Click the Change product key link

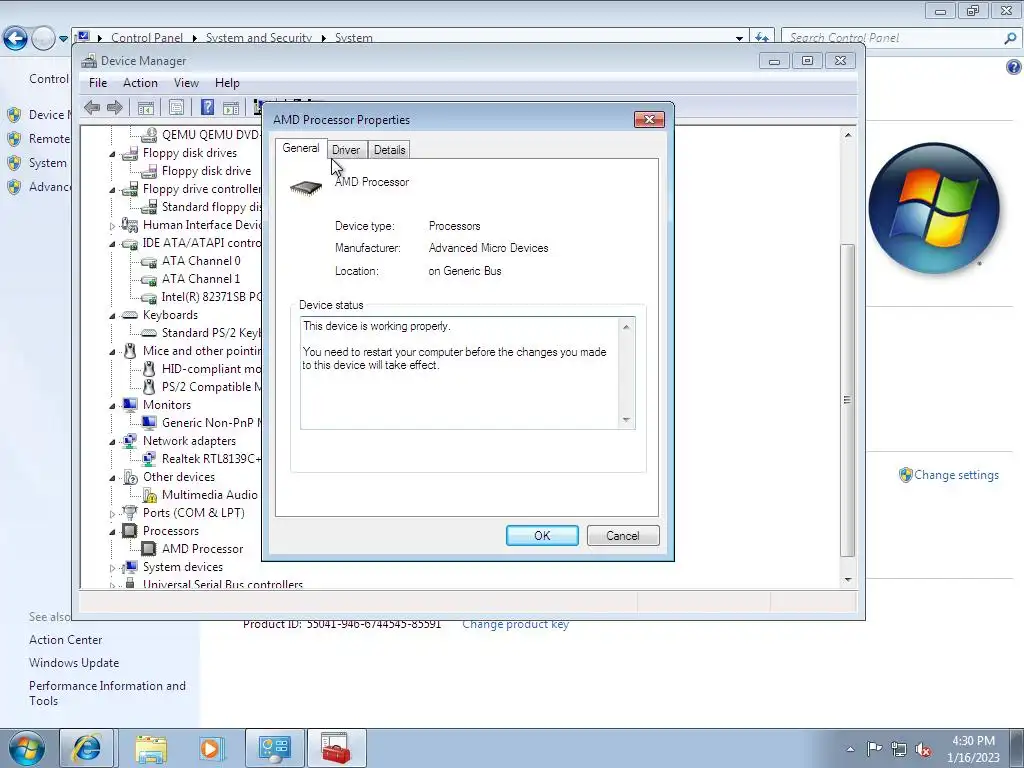(x=515, y=624)
